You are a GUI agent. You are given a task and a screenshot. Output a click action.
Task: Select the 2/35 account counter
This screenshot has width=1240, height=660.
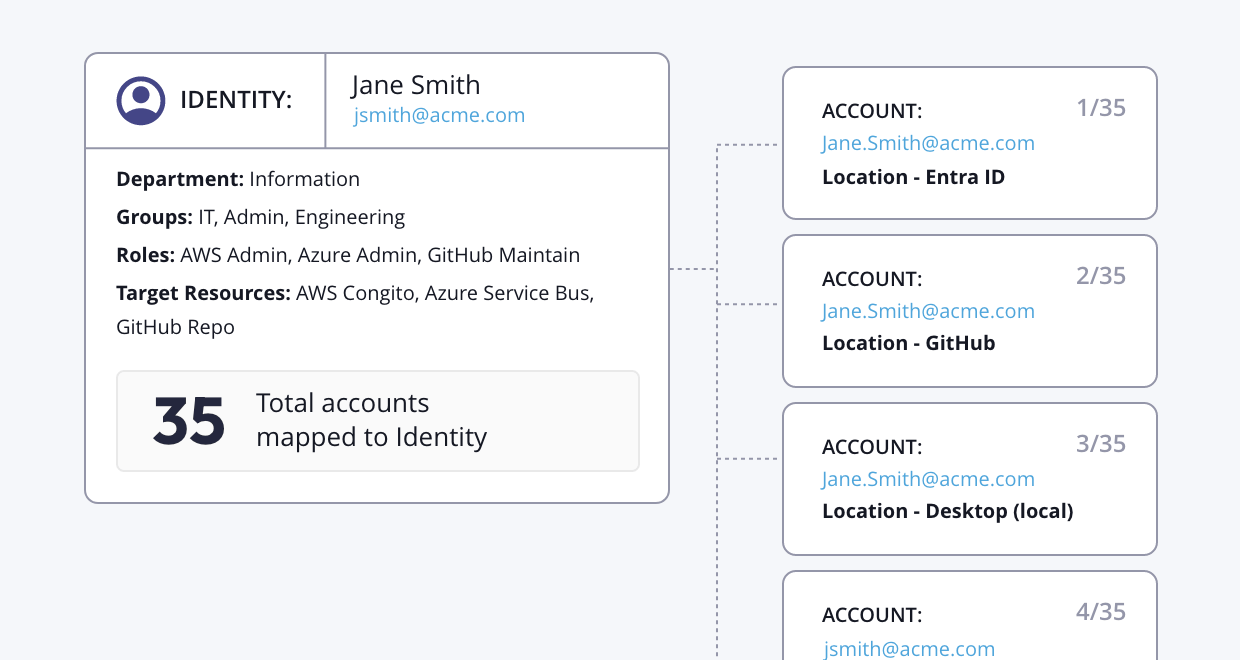[x=1101, y=276]
